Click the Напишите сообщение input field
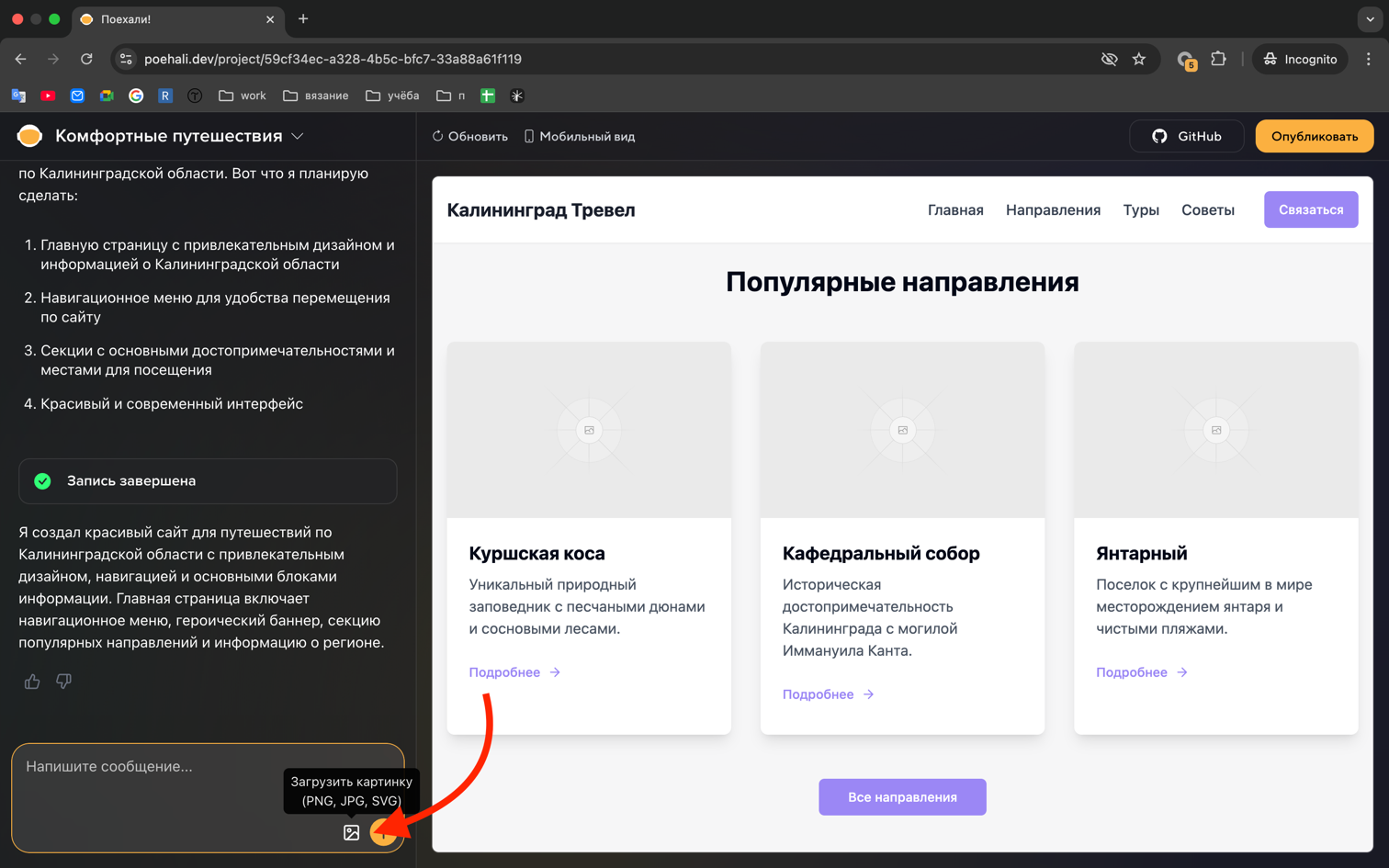 (110, 766)
